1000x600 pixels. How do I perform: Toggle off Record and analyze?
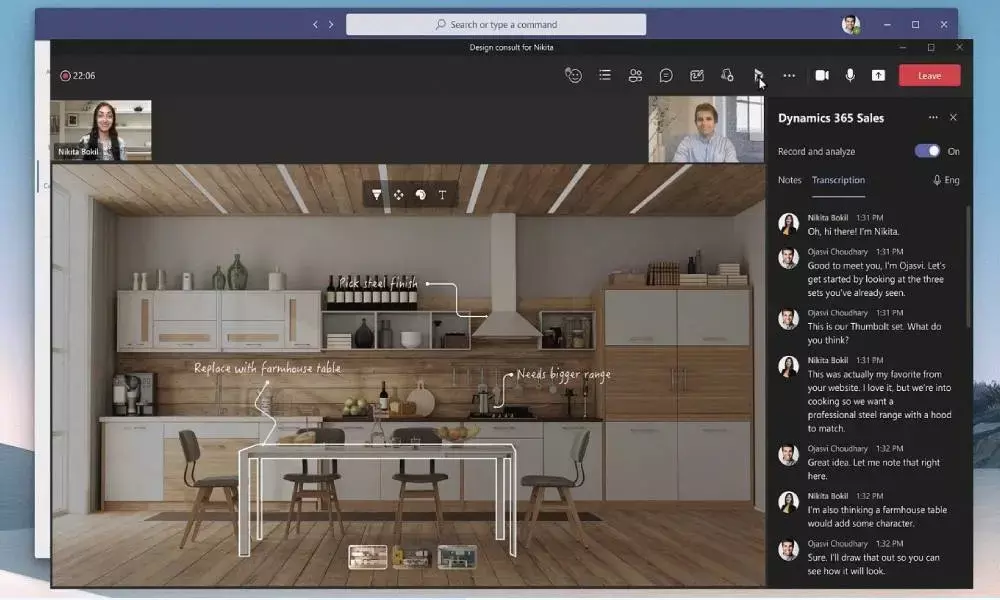click(930, 151)
